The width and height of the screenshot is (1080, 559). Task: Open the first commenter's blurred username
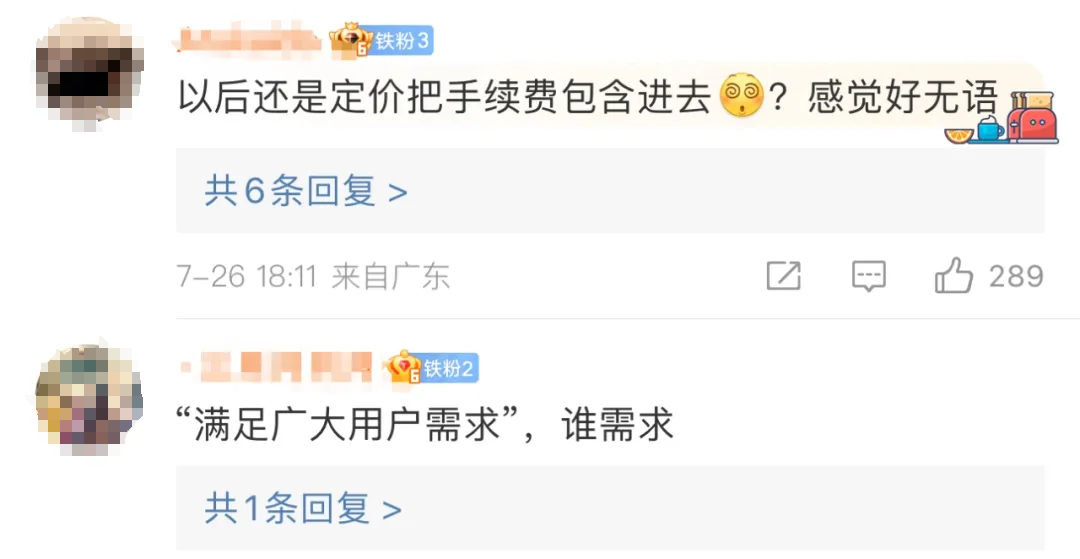coord(249,40)
